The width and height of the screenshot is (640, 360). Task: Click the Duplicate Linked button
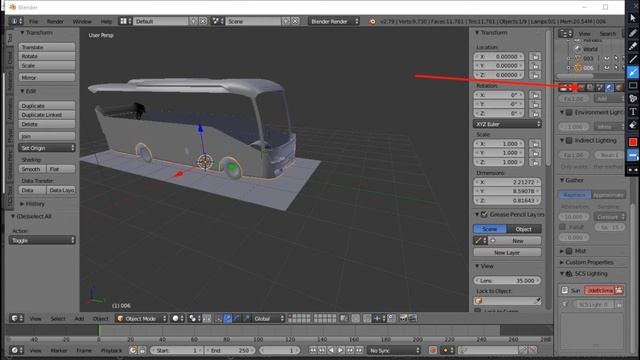(47, 115)
